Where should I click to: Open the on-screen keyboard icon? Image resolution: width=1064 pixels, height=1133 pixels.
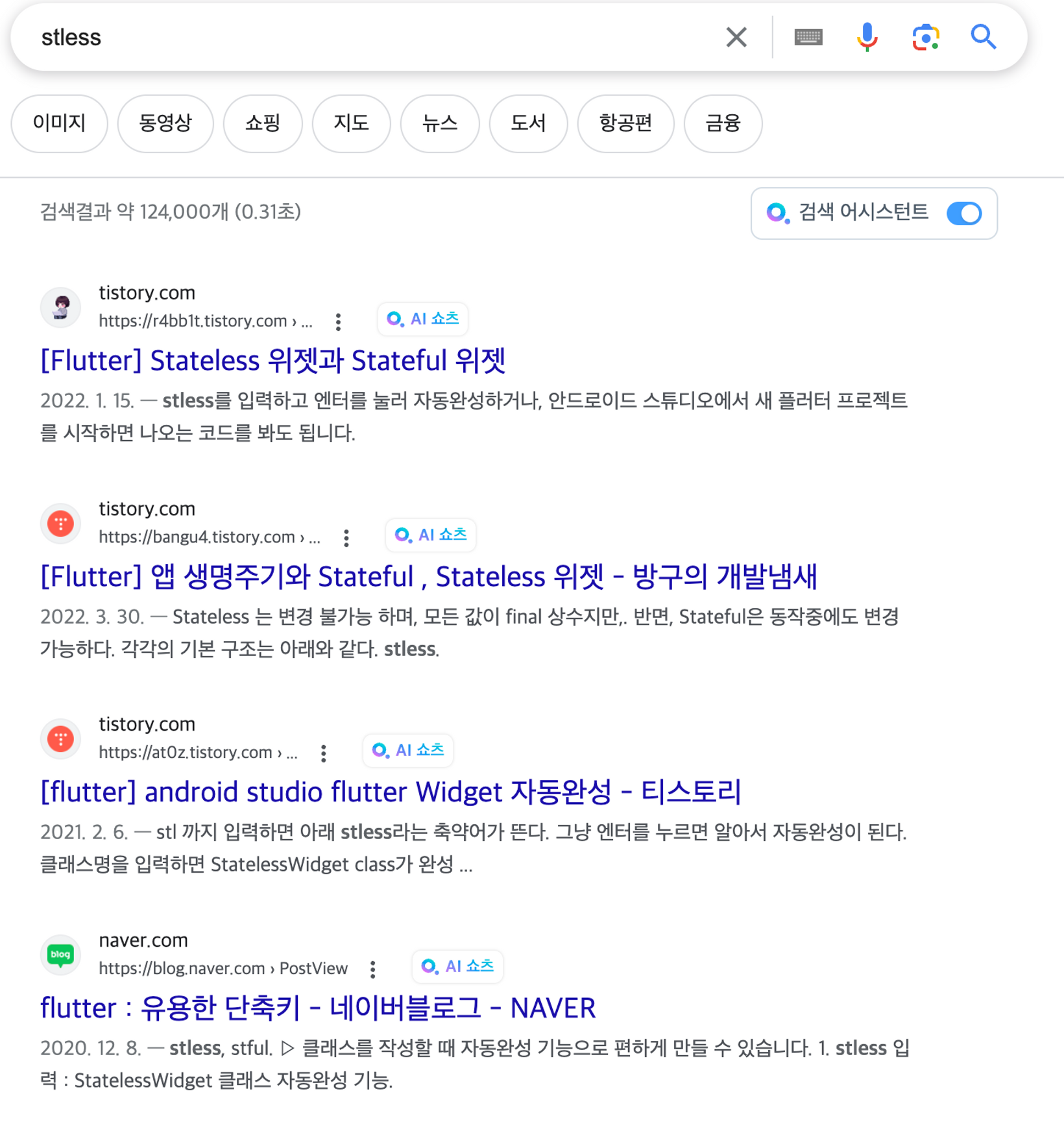pos(808,37)
